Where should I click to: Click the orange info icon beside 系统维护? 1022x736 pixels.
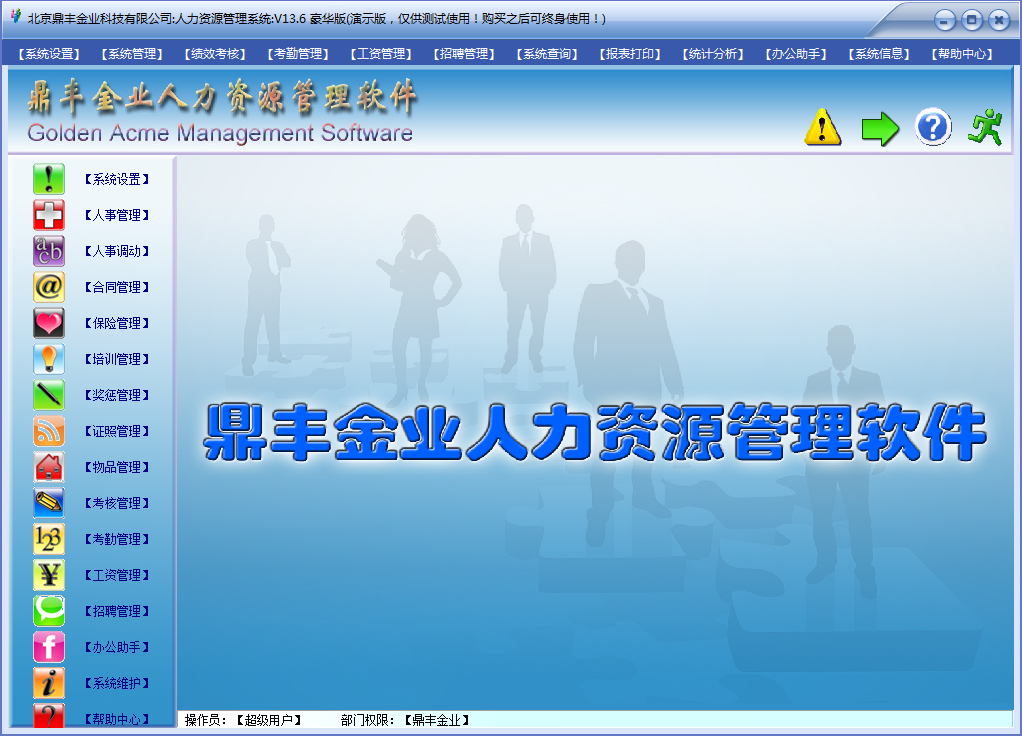[x=49, y=683]
